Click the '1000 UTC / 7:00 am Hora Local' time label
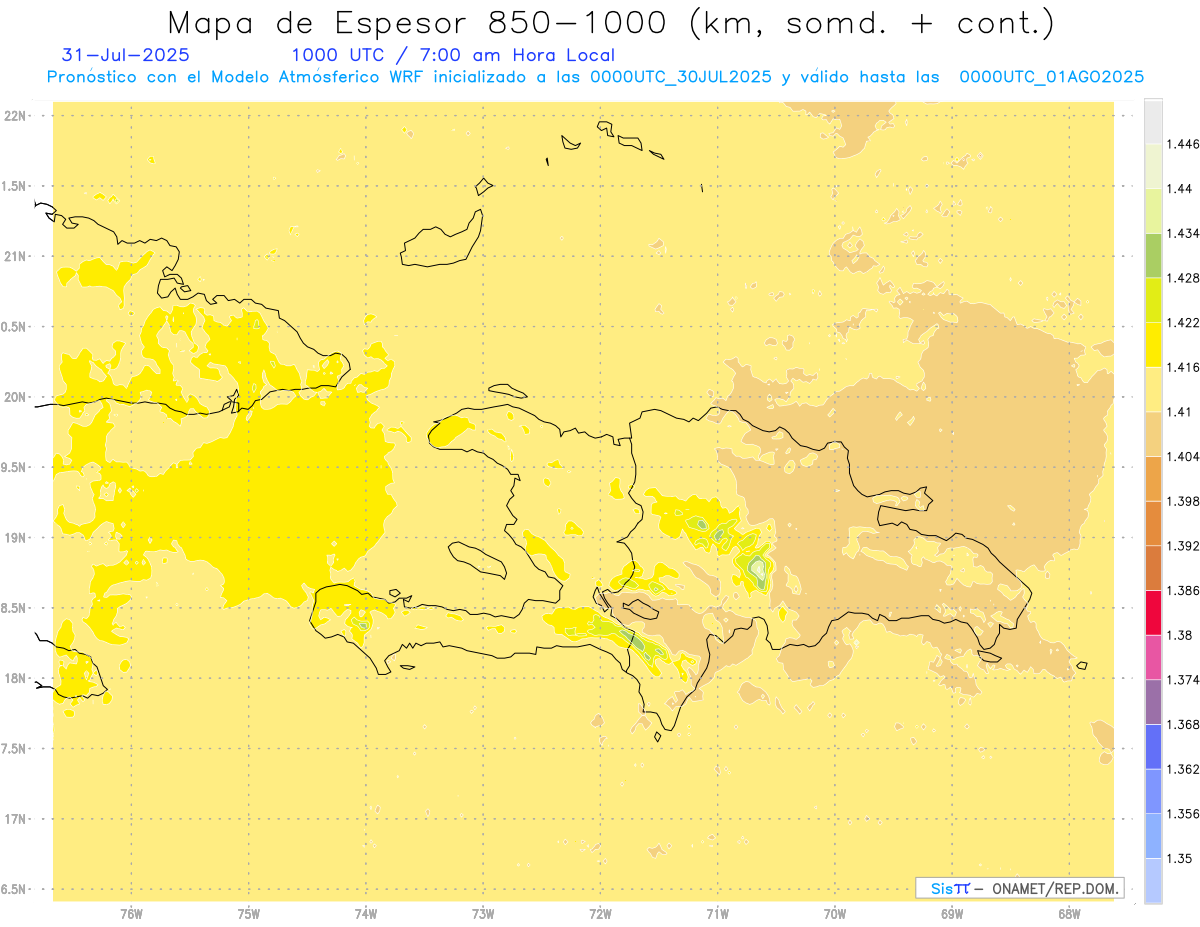This screenshot has width=1200, height=927. [x=453, y=55]
